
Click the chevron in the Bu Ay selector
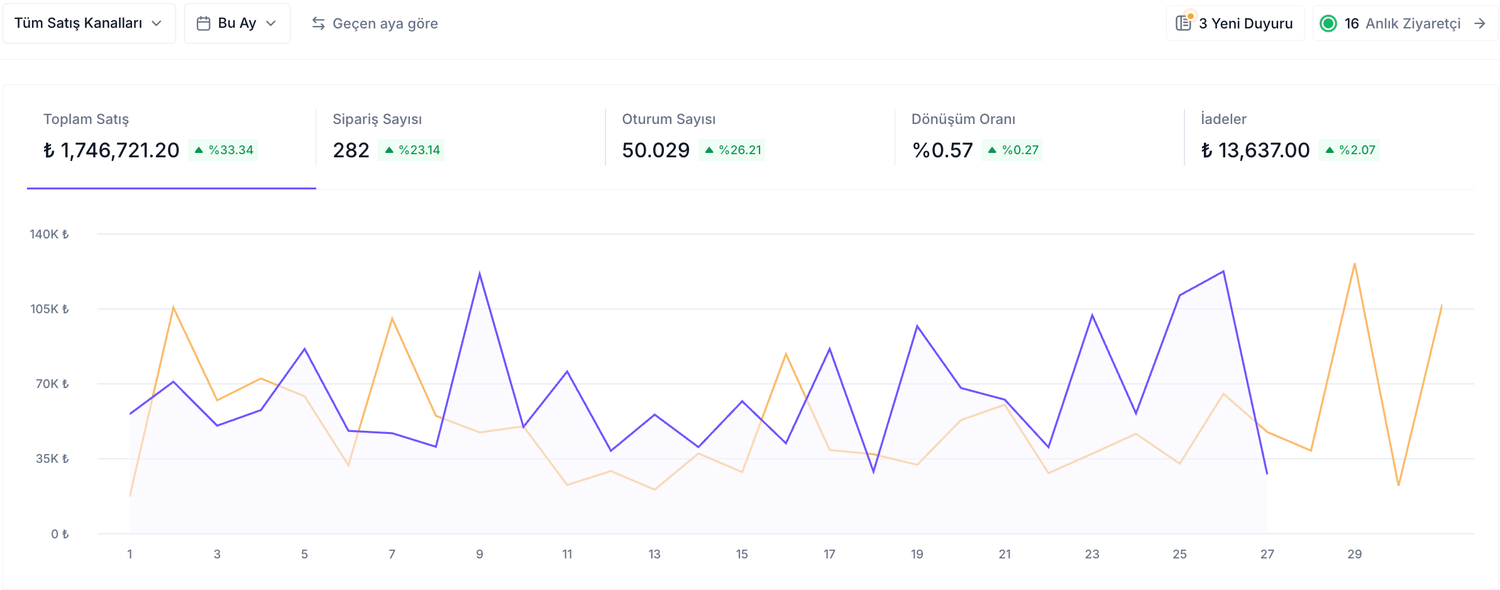(x=271, y=23)
